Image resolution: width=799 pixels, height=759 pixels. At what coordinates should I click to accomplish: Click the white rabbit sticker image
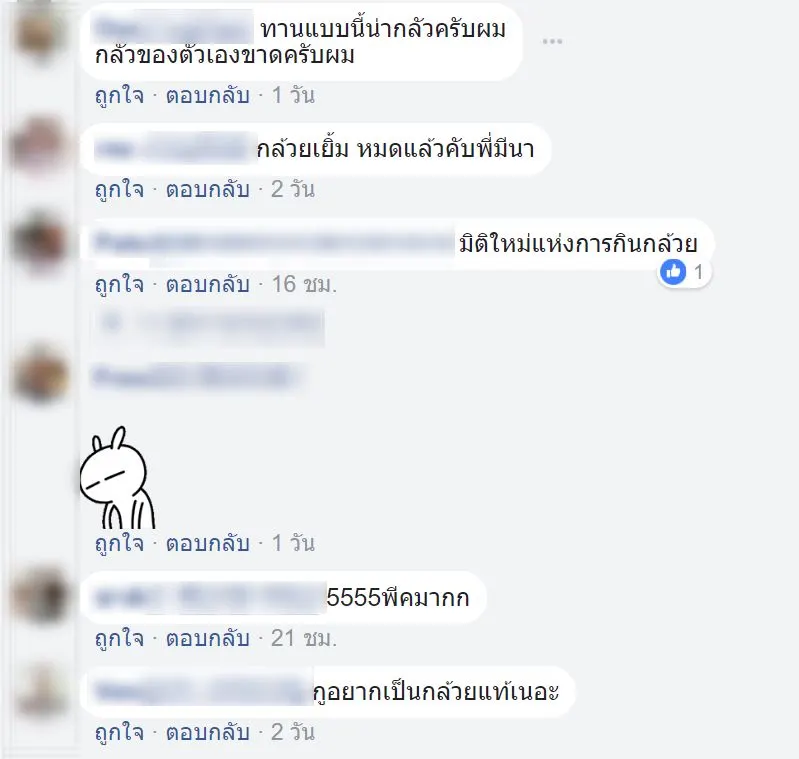[118, 477]
